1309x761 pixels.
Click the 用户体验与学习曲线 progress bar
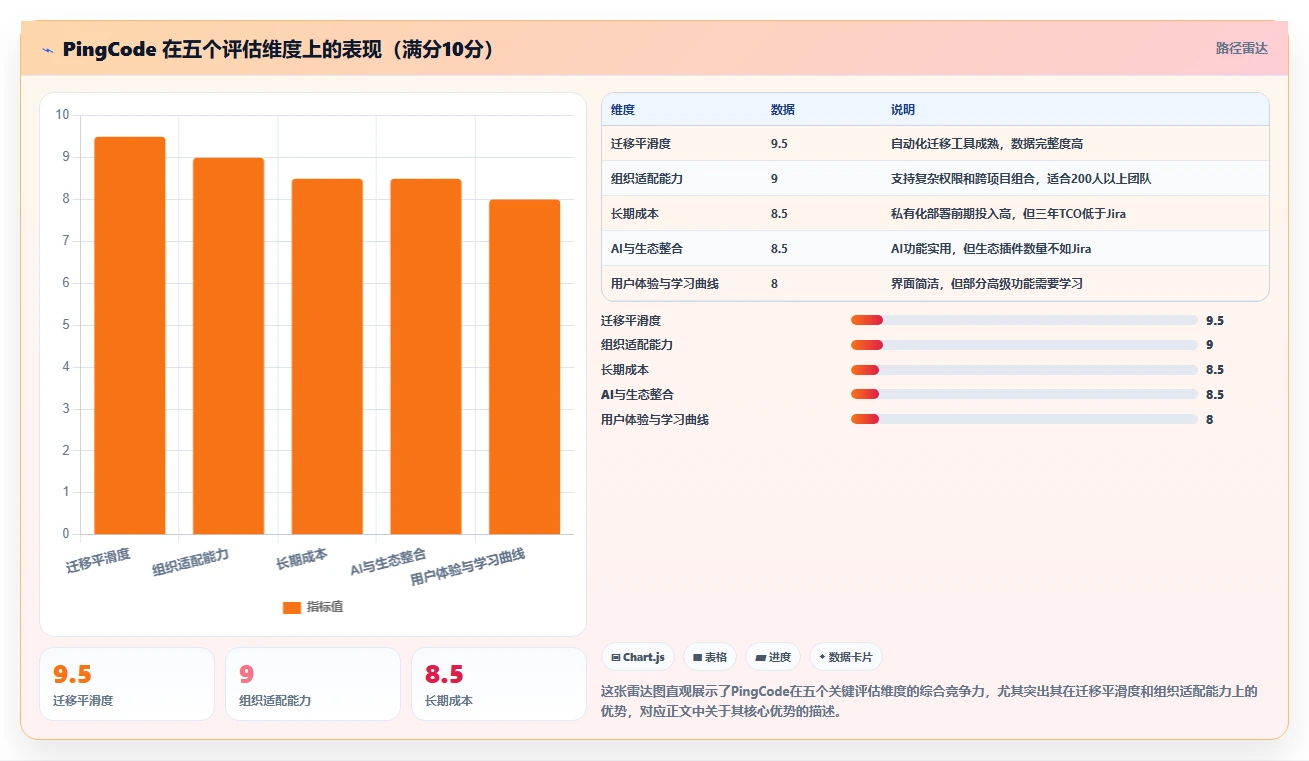tap(1024, 419)
